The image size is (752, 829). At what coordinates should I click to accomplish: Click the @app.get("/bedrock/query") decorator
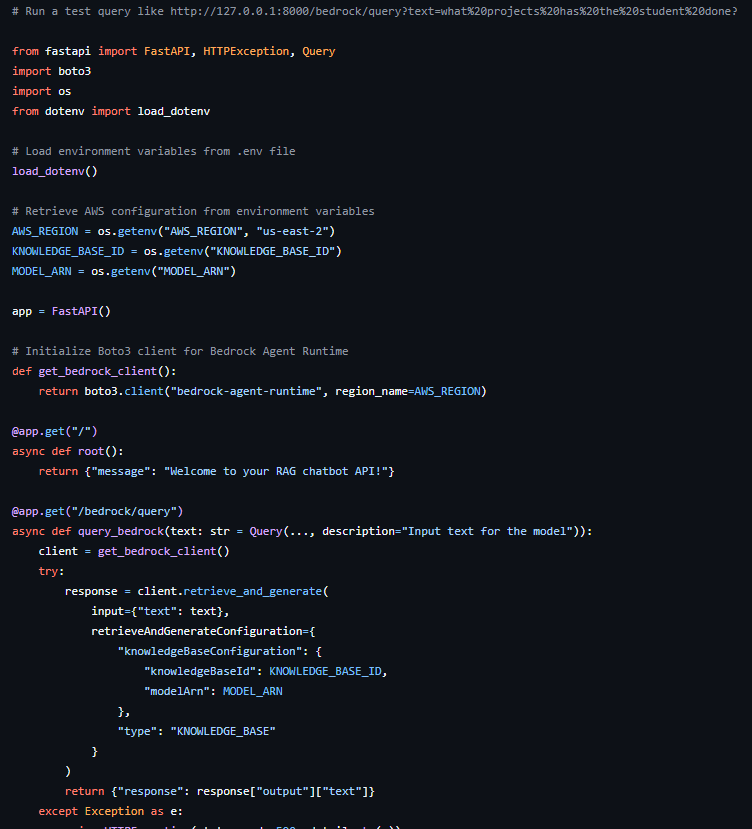[97, 511]
